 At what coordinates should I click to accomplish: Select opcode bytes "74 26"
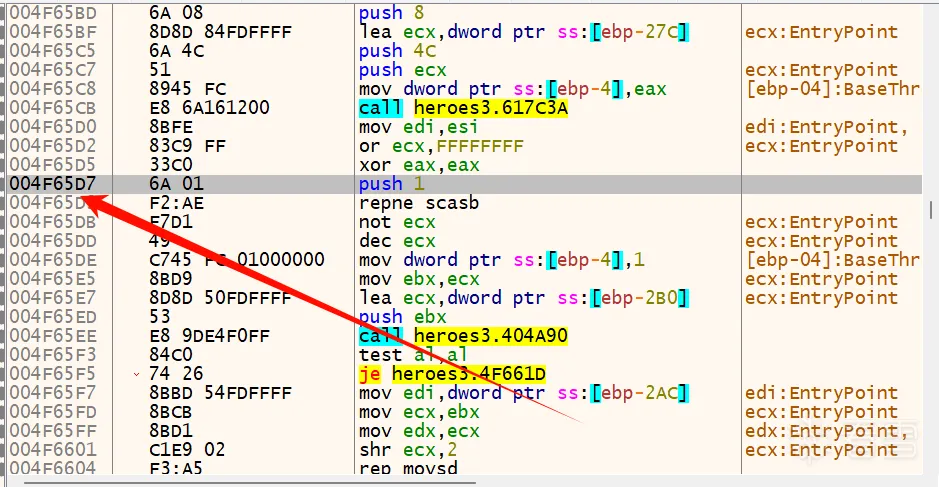176,374
